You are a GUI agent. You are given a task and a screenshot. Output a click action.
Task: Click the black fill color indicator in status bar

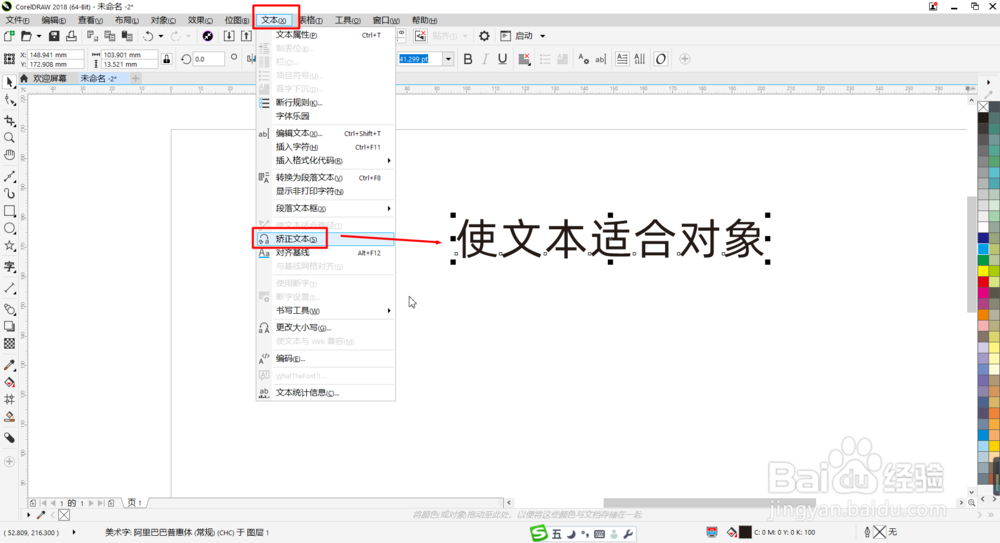point(745,532)
